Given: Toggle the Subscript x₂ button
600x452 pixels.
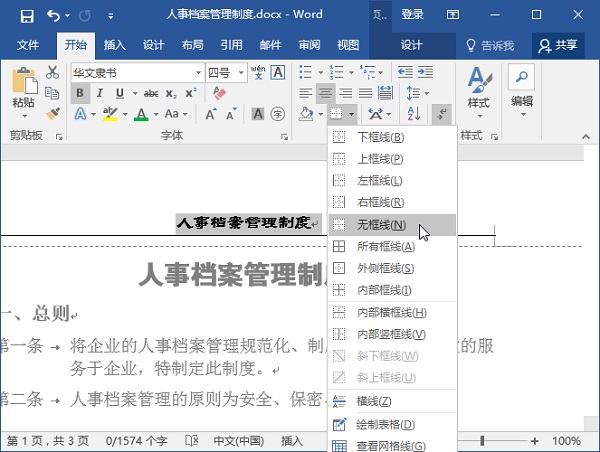Looking at the screenshot, I should click(x=169, y=93).
